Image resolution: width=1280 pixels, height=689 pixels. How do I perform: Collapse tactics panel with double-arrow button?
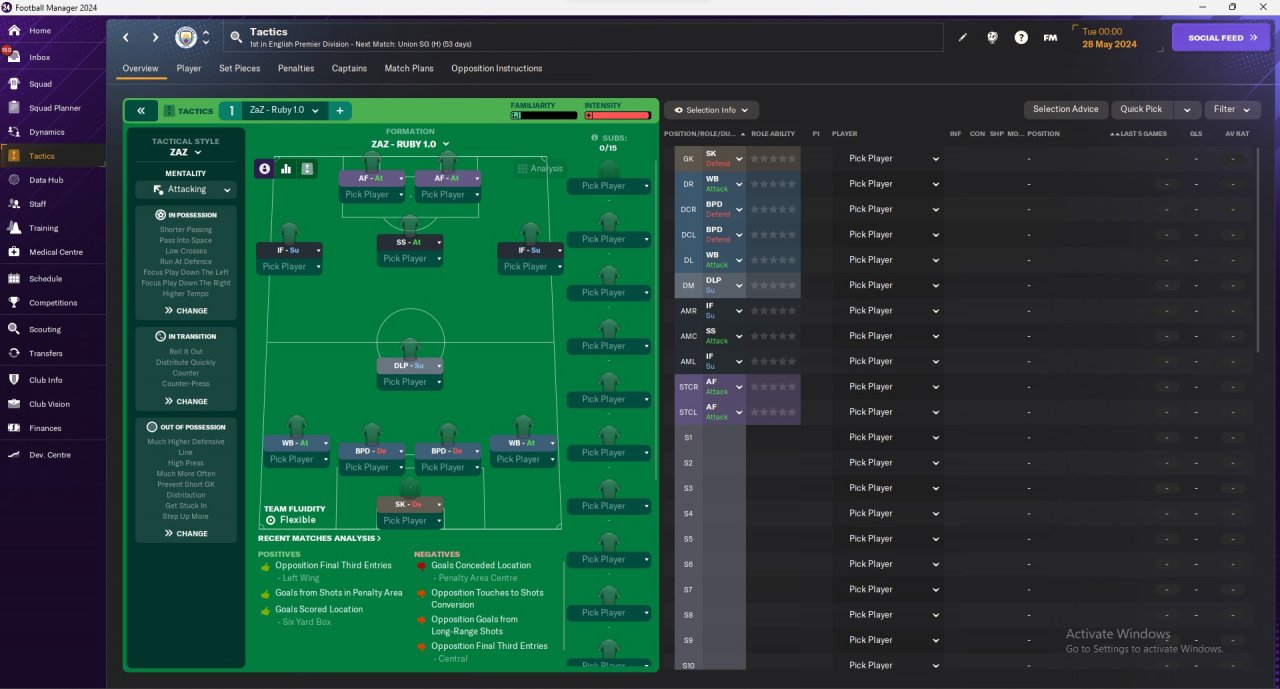(141, 111)
